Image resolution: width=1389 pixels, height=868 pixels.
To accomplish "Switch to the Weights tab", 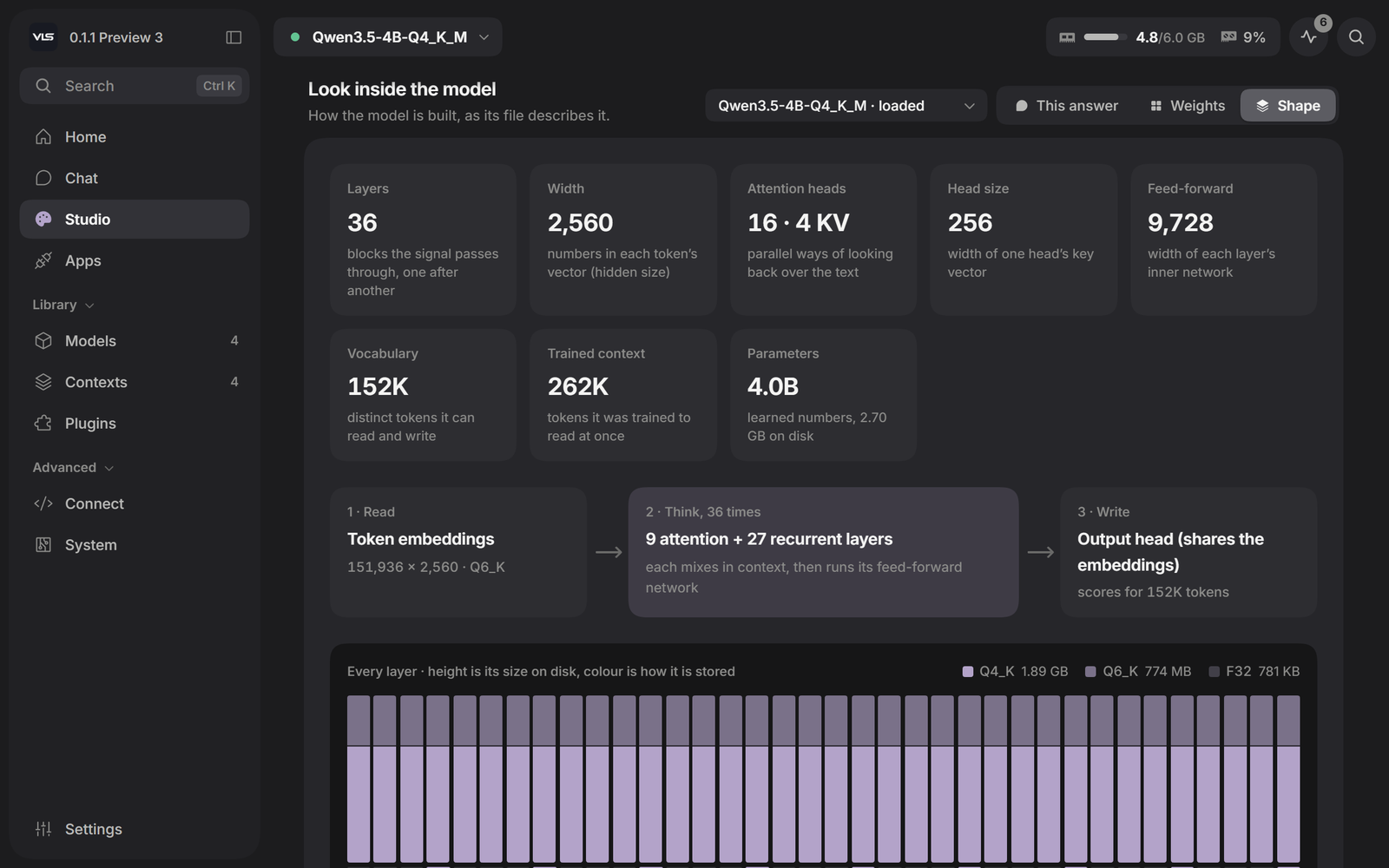I will [x=1187, y=105].
